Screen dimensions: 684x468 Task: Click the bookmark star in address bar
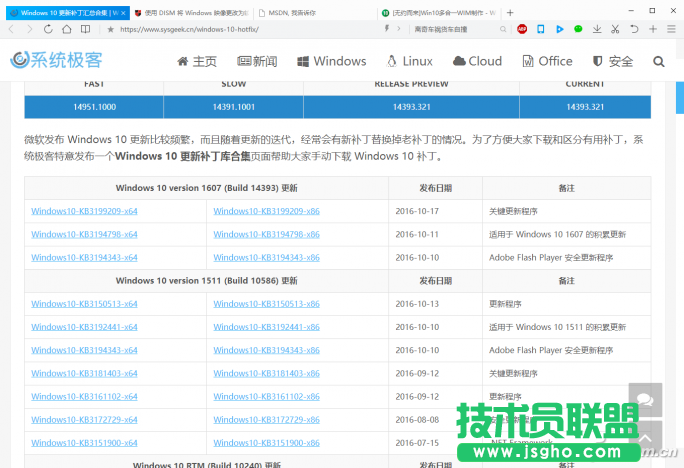click(x=109, y=30)
